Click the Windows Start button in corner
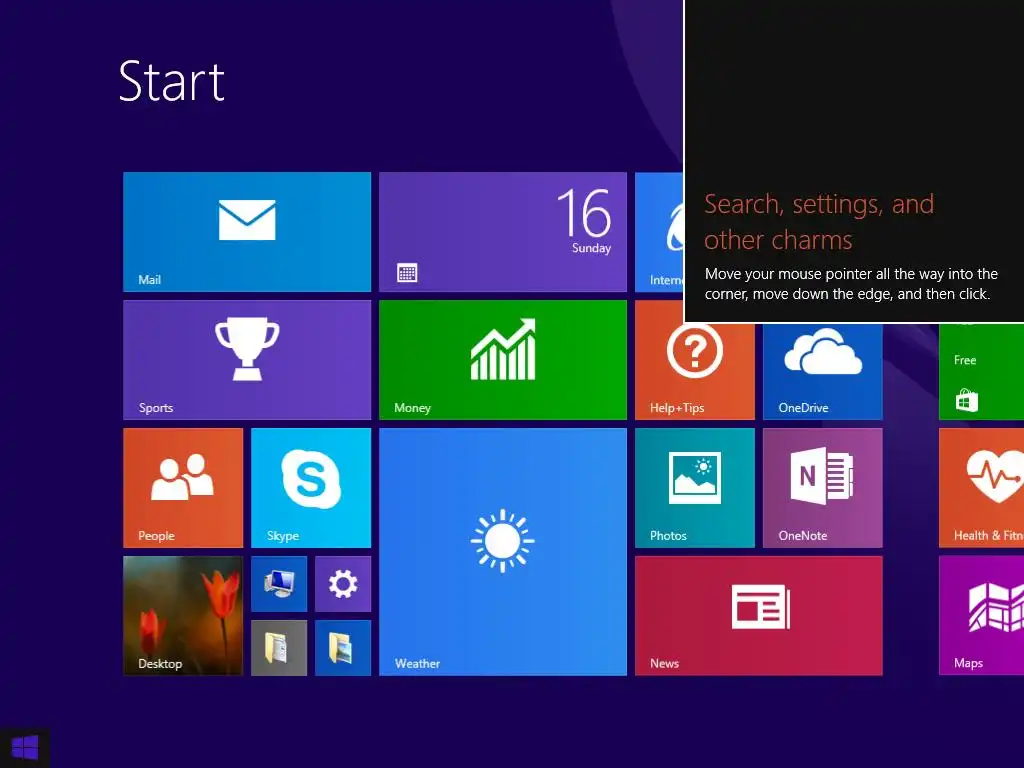The width and height of the screenshot is (1024, 768). tap(25, 747)
